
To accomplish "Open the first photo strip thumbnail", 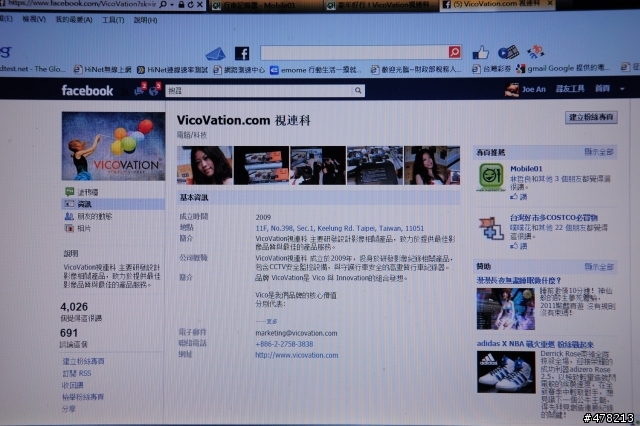I will click(204, 165).
